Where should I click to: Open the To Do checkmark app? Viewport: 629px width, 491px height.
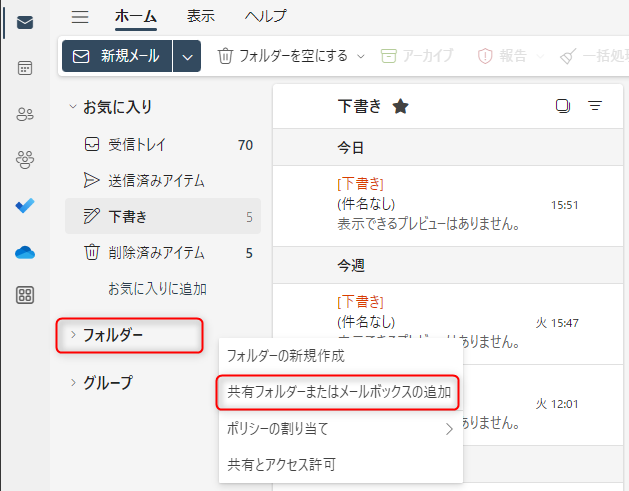(25, 205)
